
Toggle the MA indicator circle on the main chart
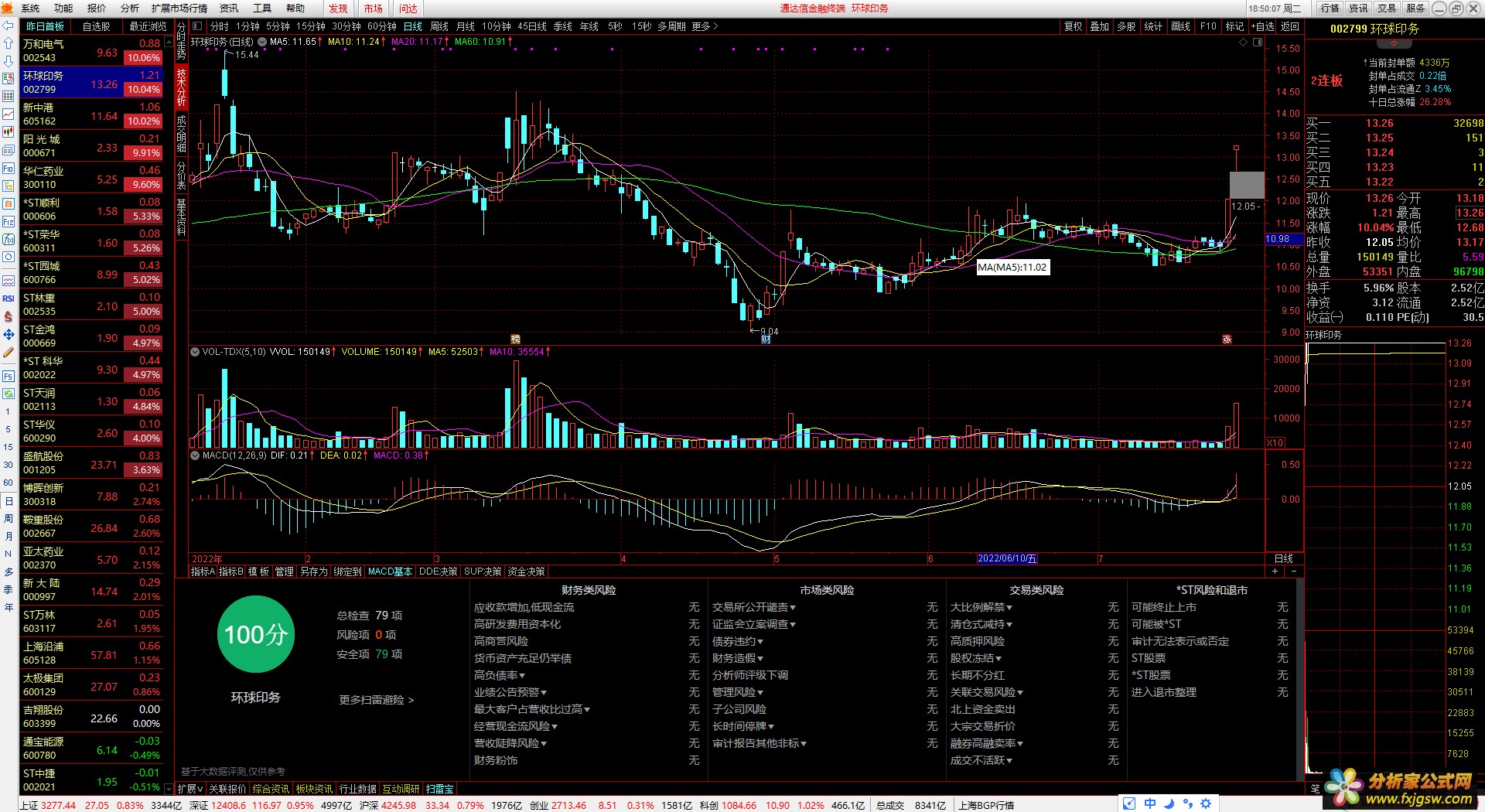click(x=262, y=42)
